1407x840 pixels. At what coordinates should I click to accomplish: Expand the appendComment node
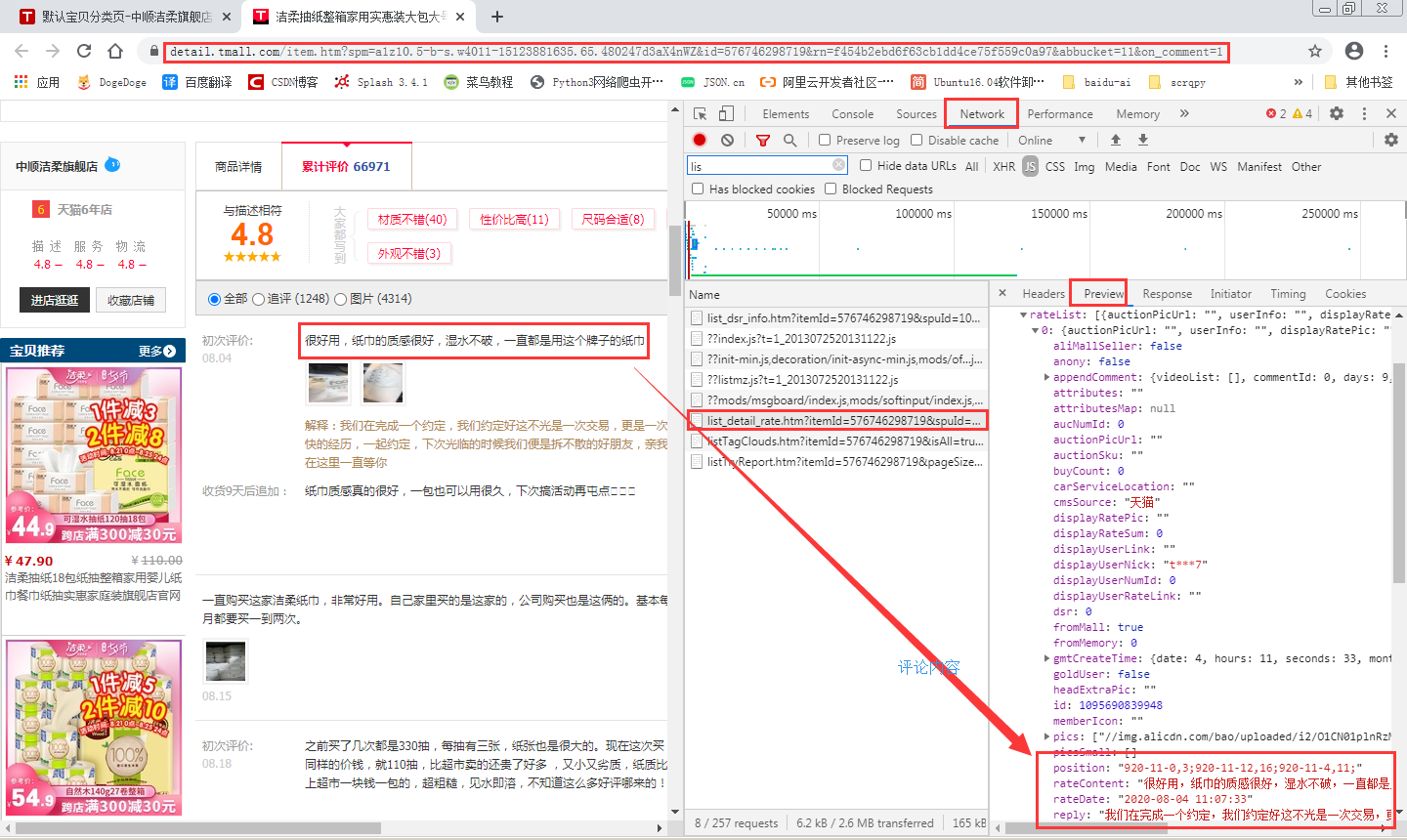[x=1046, y=377]
